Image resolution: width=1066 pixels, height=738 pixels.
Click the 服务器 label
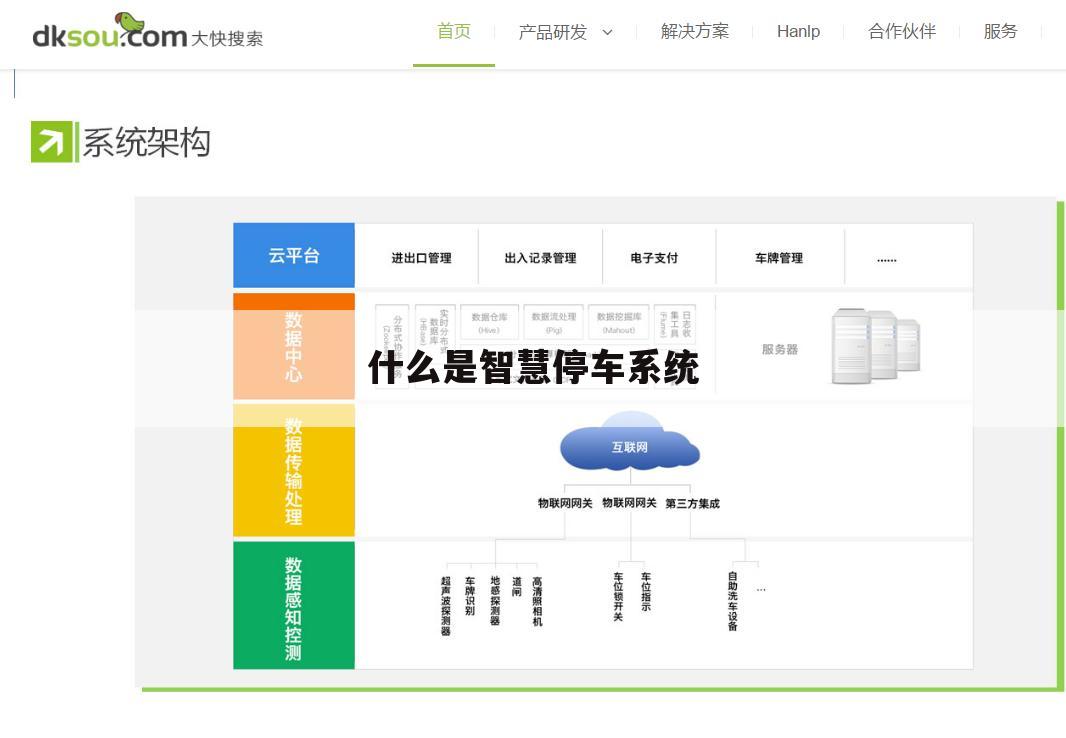pos(780,349)
